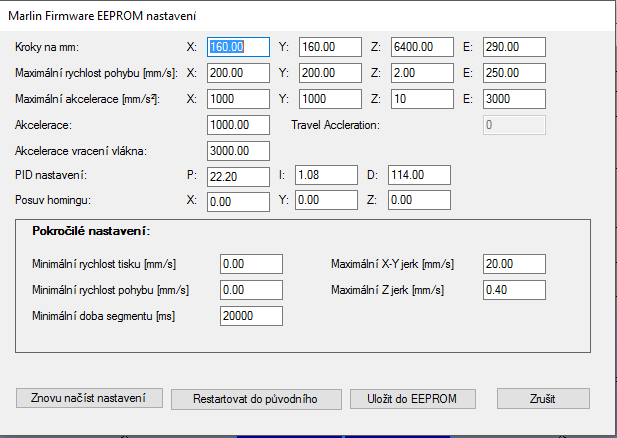Edit the maximální rychlost pohybu Y field
Image resolution: width=617 pixels, height=438 pixels.
click(330, 72)
